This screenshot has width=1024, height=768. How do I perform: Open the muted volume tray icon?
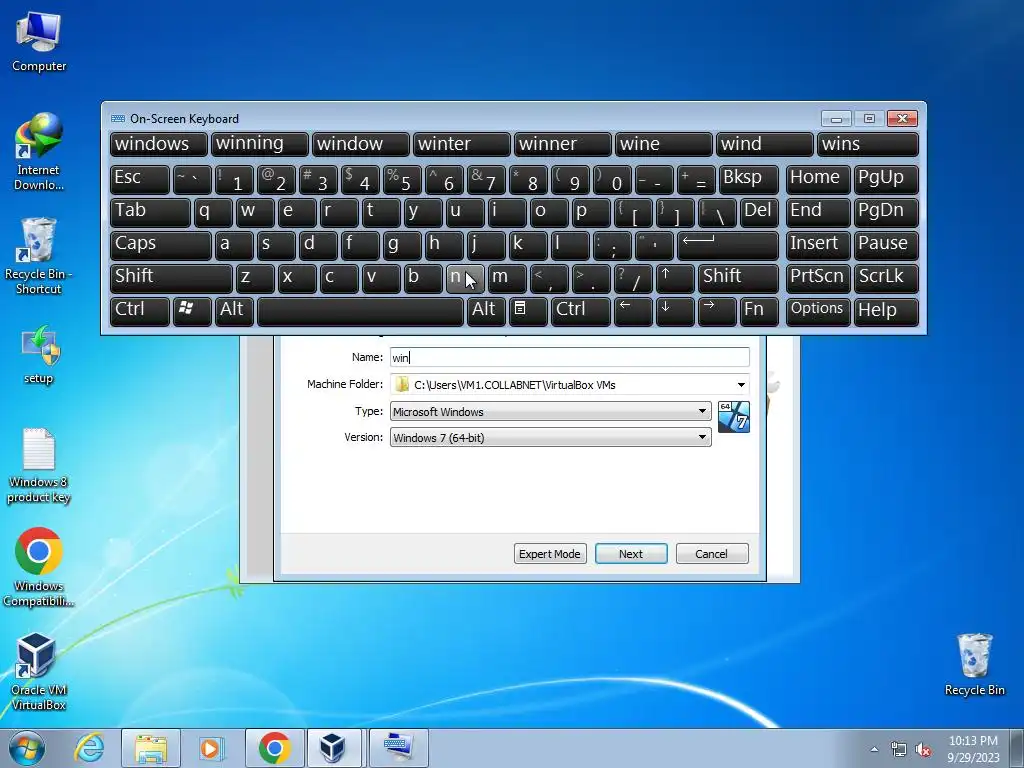click(923, 749)
